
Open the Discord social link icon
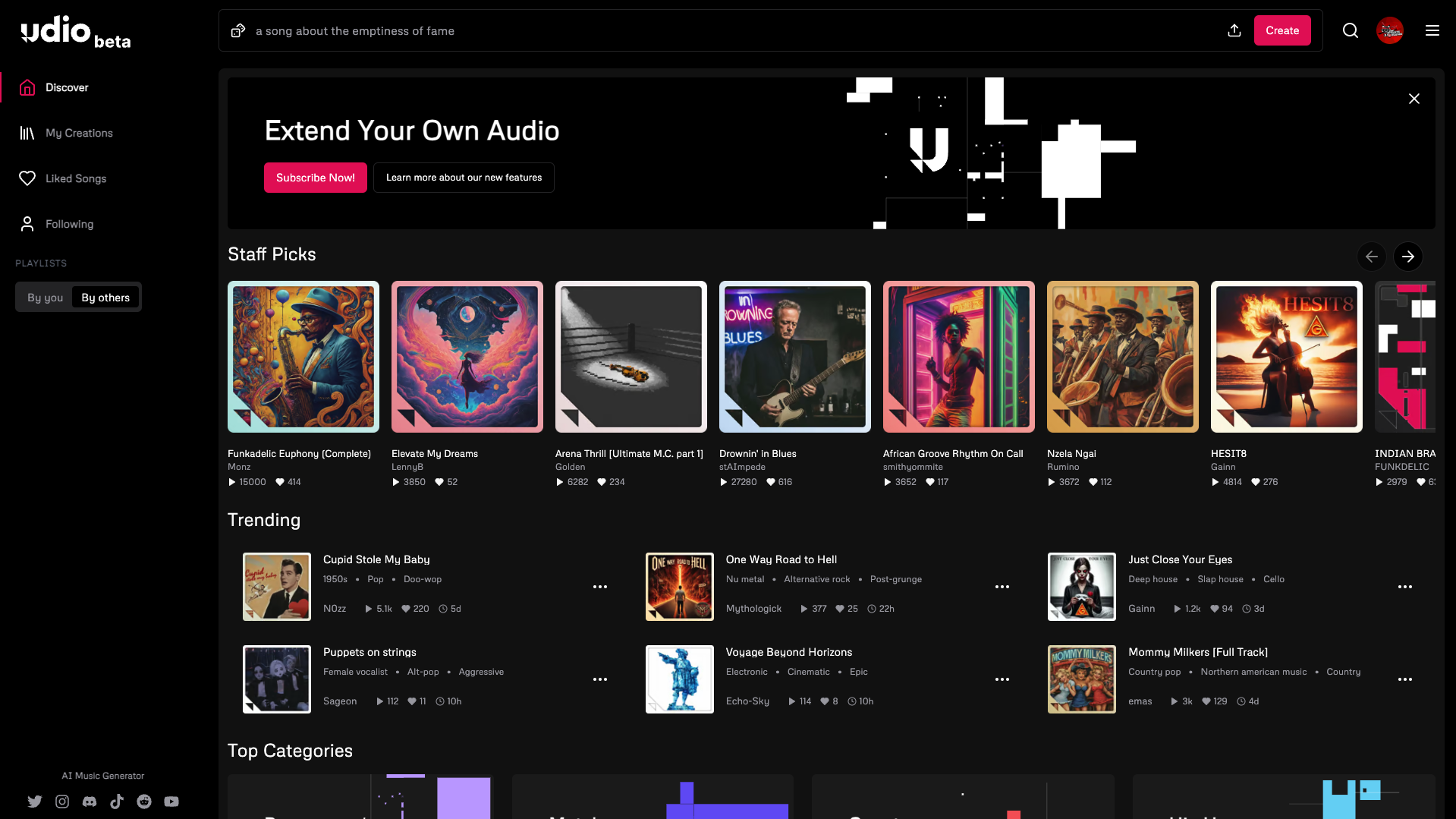pyautogui.click(x=90, y=802)
